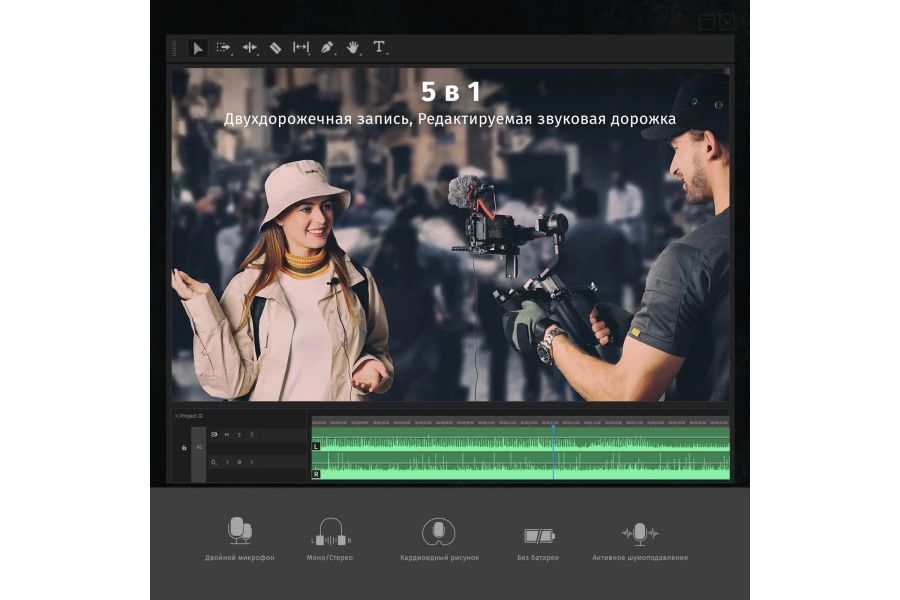Select the Track Select Forward tool

223,47
